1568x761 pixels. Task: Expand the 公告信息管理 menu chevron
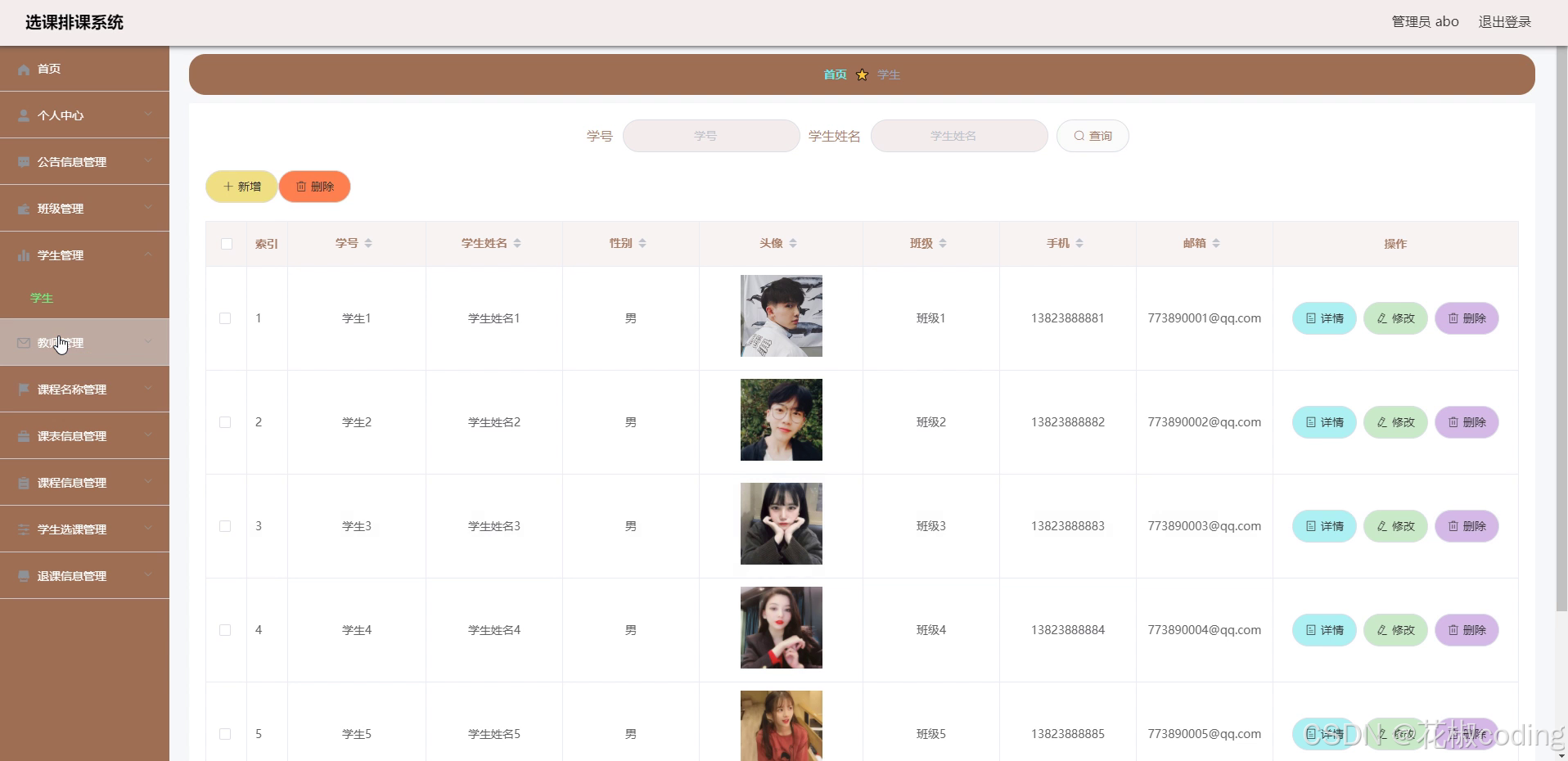pyautogui.click(x=148, y=161)
